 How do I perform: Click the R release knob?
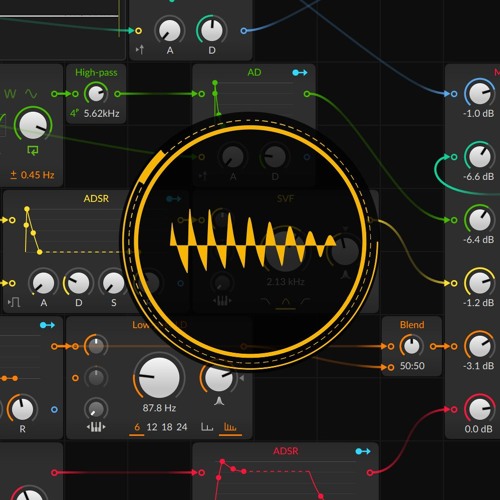(22, 409)
